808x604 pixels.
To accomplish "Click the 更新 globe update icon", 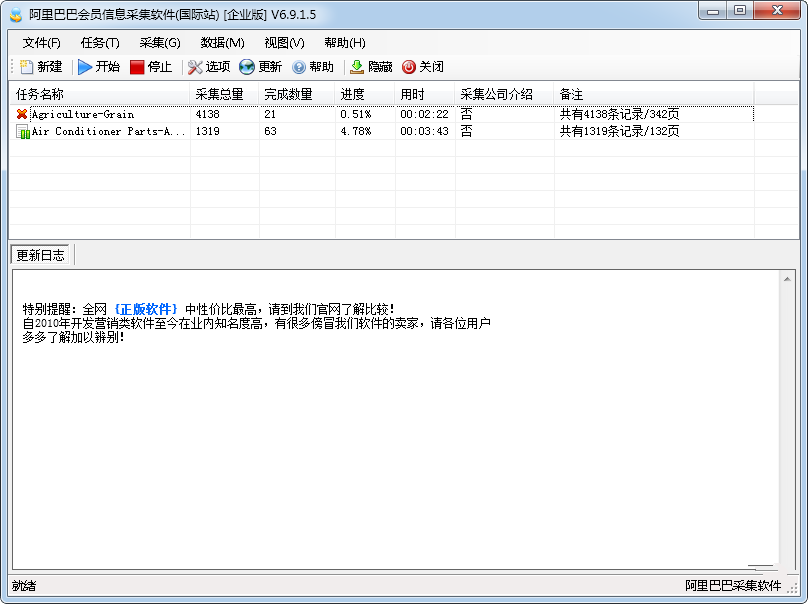I will (247, 67).
